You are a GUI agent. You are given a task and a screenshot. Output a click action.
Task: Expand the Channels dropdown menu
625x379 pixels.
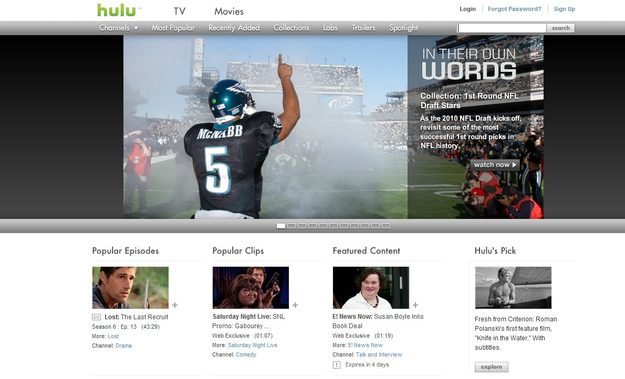pyautogui.click(x=118, y=28)
